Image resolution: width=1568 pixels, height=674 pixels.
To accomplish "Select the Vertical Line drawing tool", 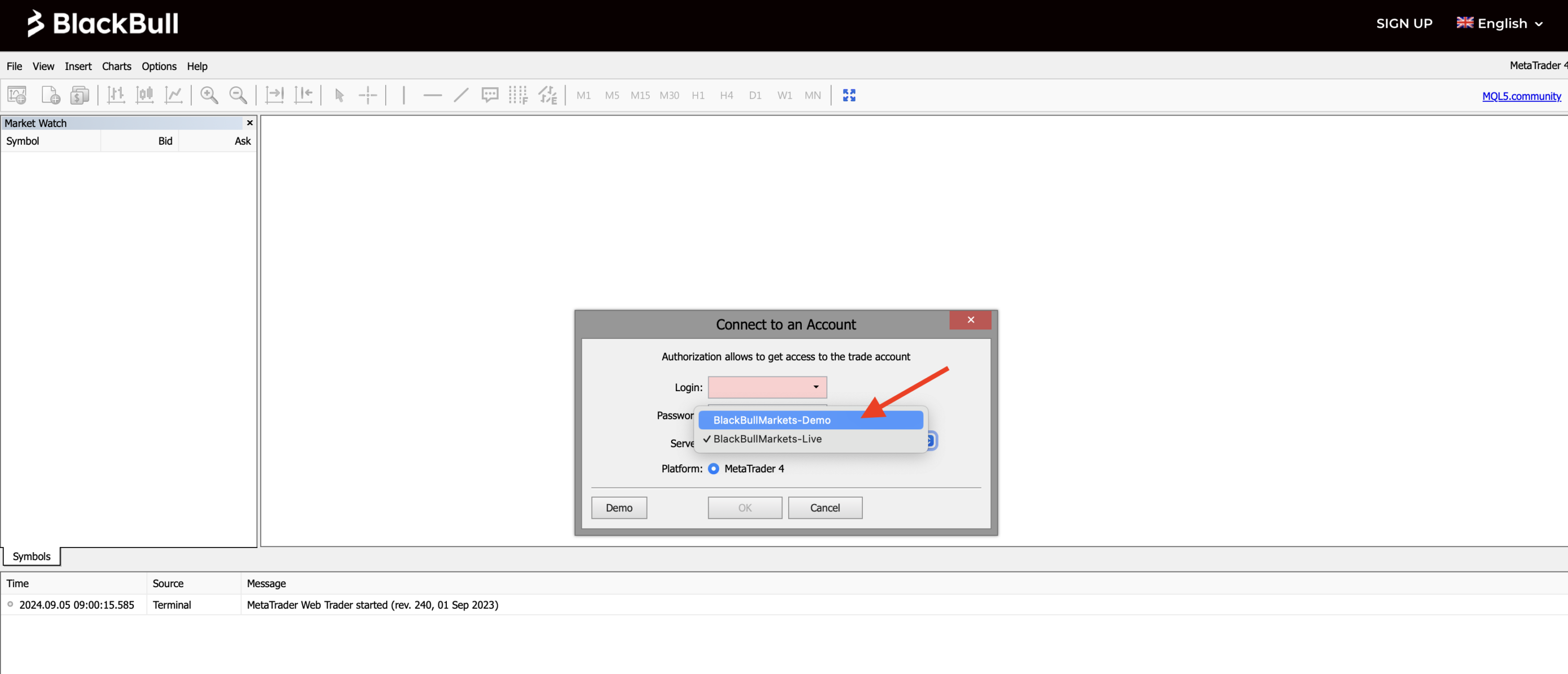I will click(x=403, y=95).
